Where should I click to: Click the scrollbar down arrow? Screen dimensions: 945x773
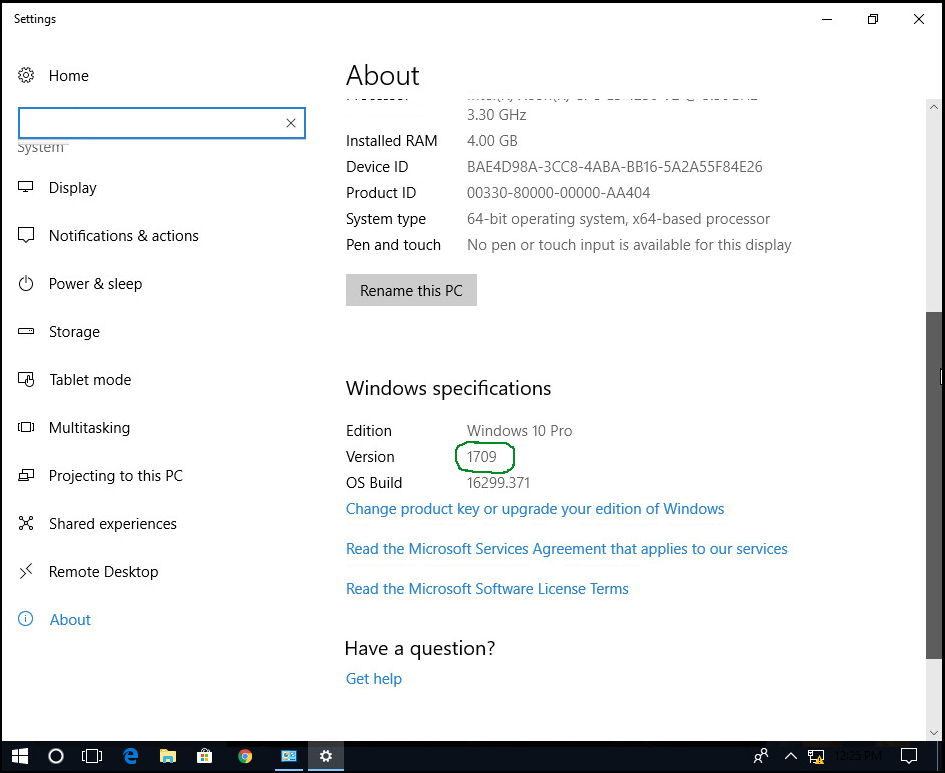[934, 733]
